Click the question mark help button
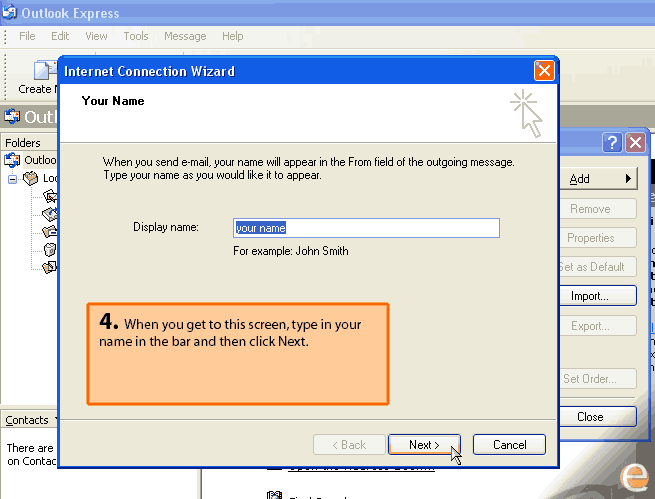 [x=612, y=143]
